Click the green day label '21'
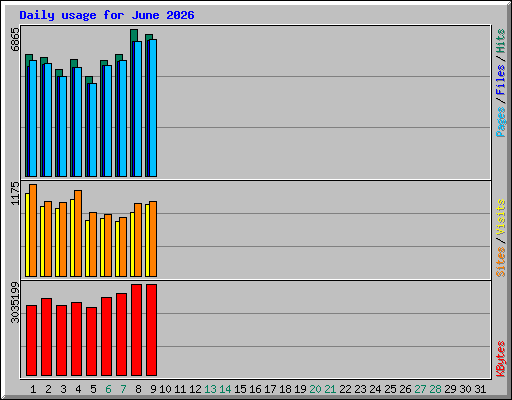512x400 pixels. 330,389
